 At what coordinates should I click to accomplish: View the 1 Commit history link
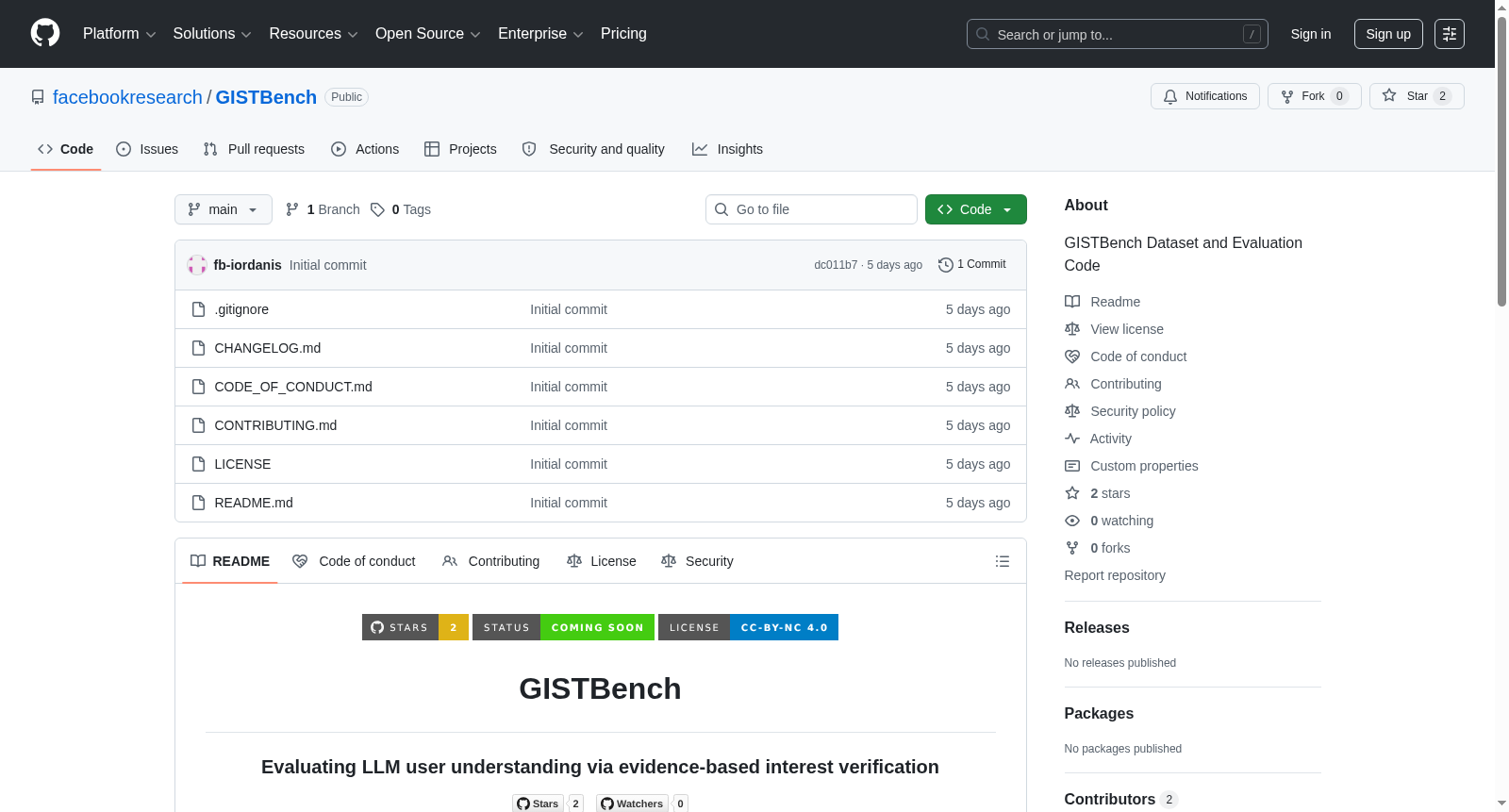pos(972,265)
